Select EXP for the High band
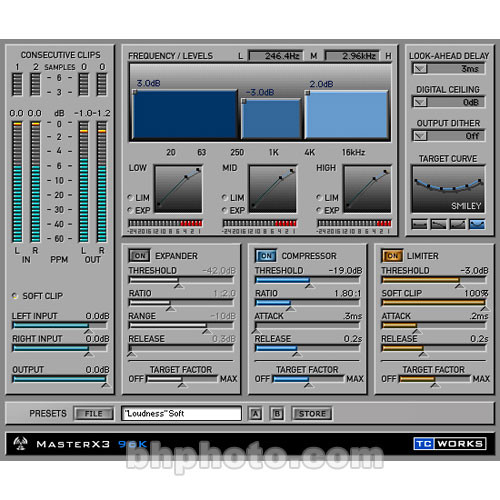This screenshot has height=500, width=500. click(x=319, y=210)
